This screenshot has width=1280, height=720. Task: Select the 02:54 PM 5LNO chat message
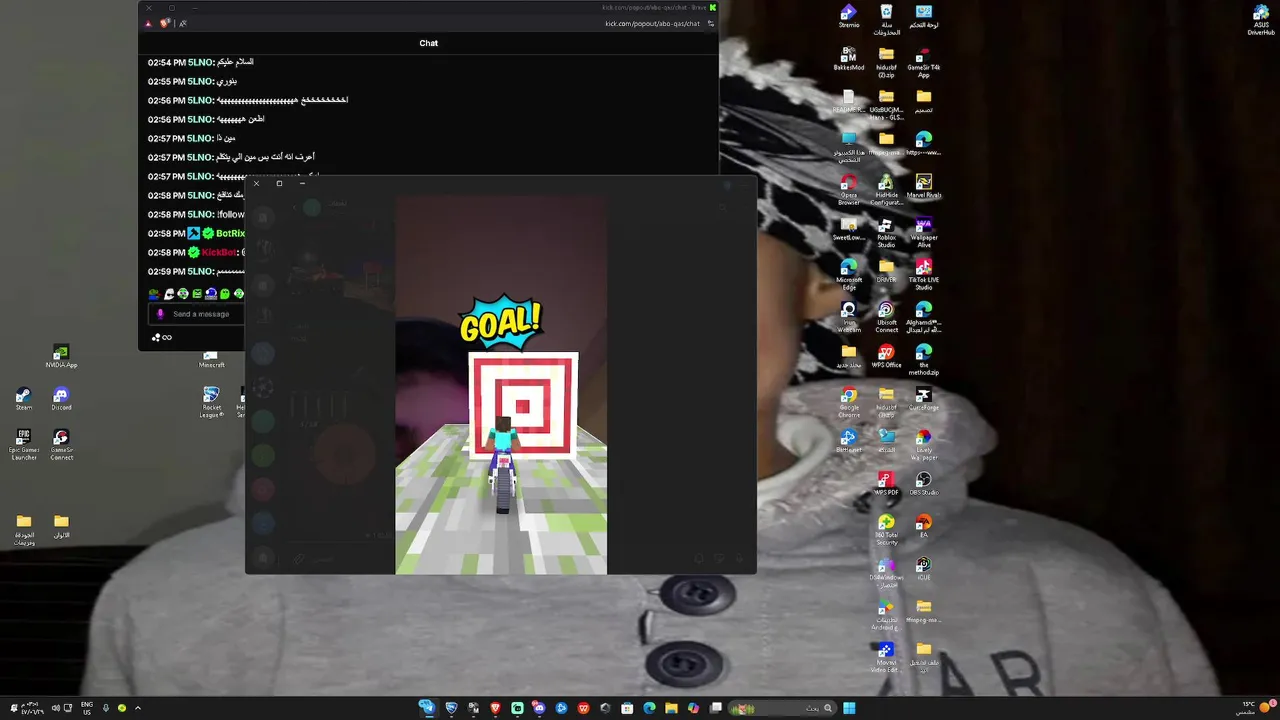coord(201,62)
